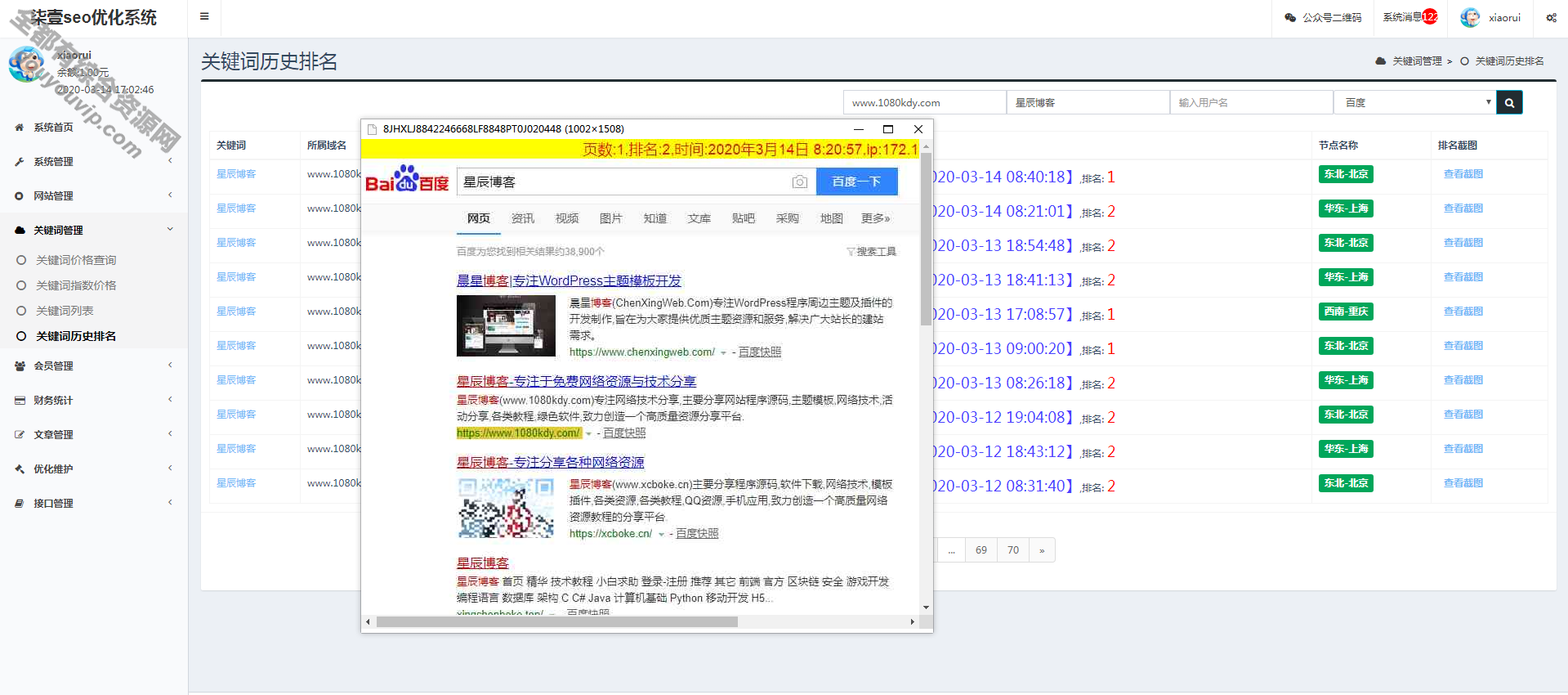
Task: Switch to Baidu 地图 tab
Action: [x=832, y=218]
